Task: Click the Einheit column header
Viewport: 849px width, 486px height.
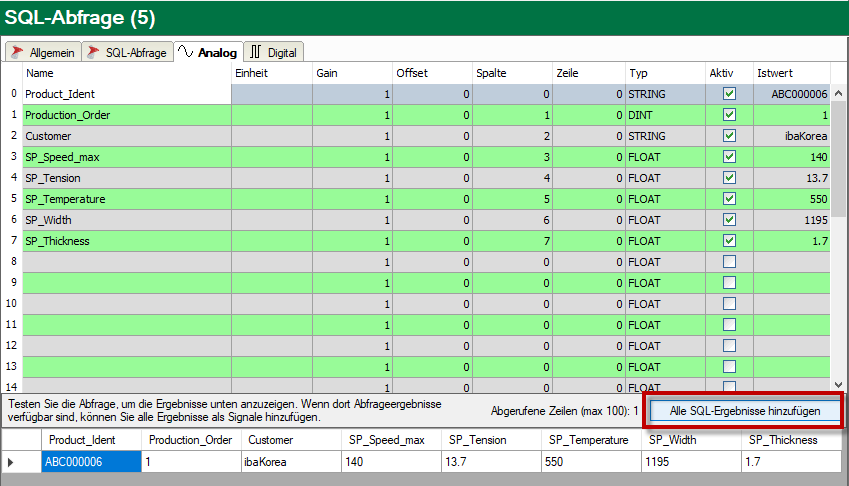Action: (x=272, y=73)
